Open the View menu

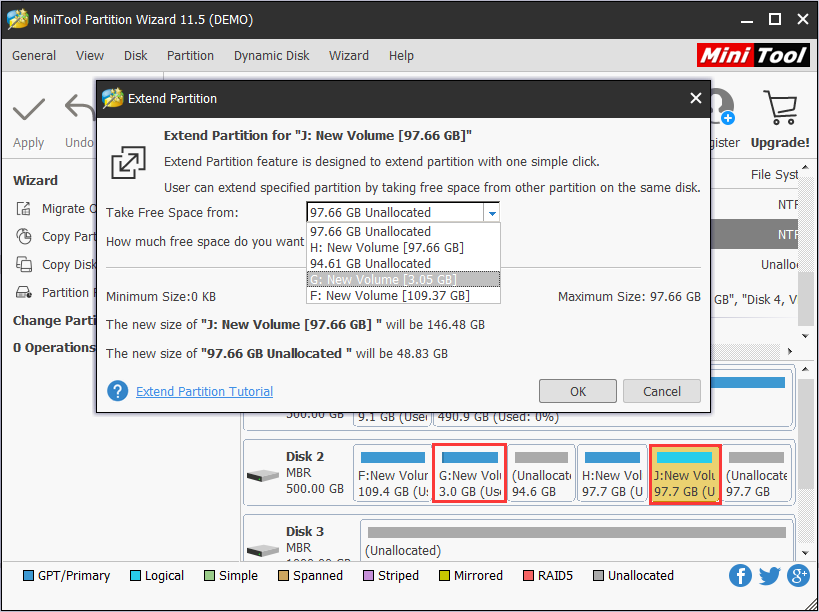coord(90,55)
